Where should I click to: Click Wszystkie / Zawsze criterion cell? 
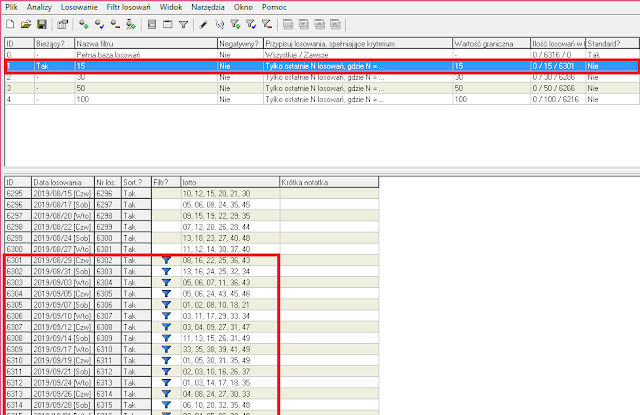[358, 55]
